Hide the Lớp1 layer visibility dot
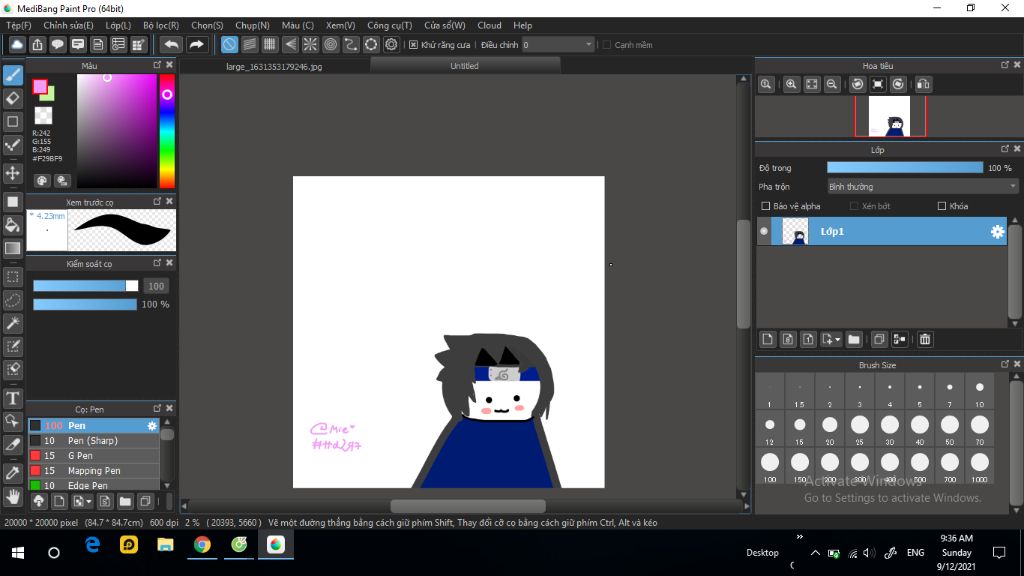1024x576 pixels. click(763, 231)
